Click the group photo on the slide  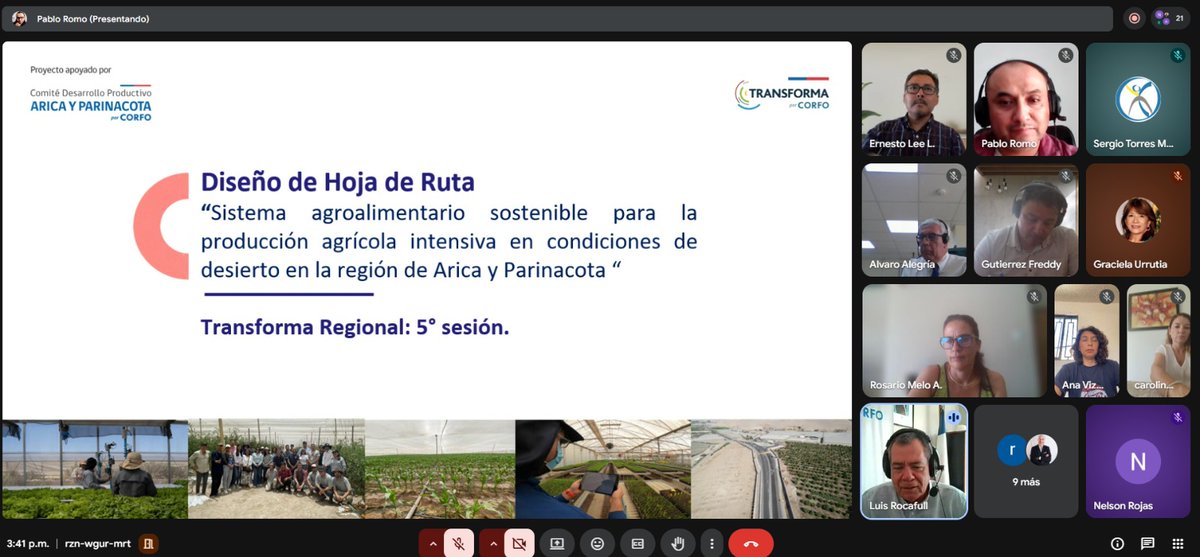pyautogui.click(x=276, y=469)
